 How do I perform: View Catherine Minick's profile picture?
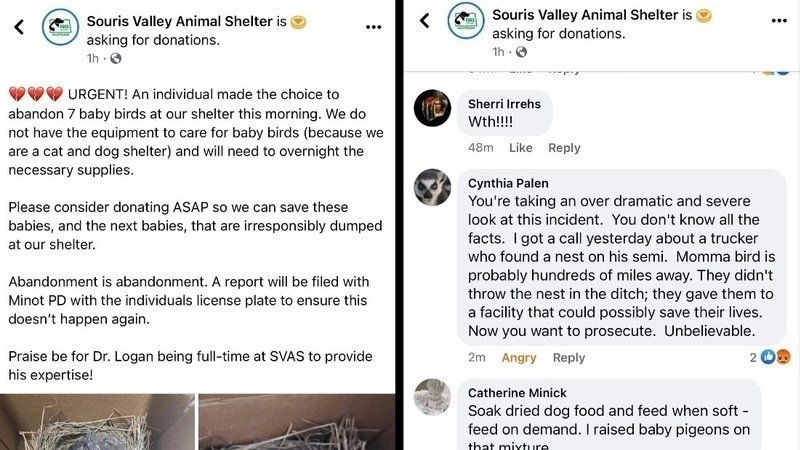pos(432,397)
